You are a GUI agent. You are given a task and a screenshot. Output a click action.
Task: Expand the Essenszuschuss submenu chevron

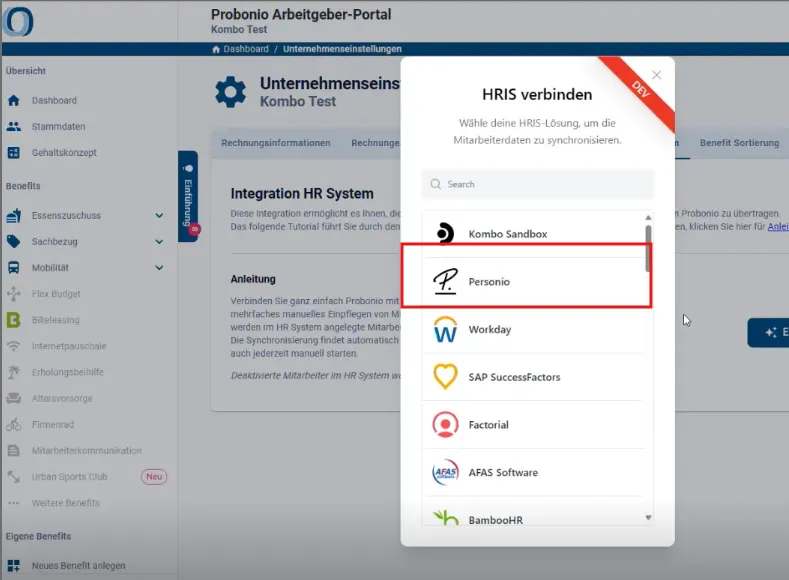(159, 215)
